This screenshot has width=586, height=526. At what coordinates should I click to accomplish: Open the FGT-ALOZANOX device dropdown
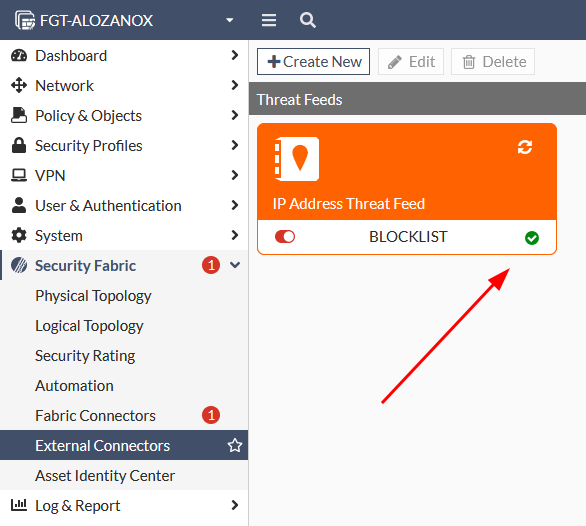(x=229, y=20)
